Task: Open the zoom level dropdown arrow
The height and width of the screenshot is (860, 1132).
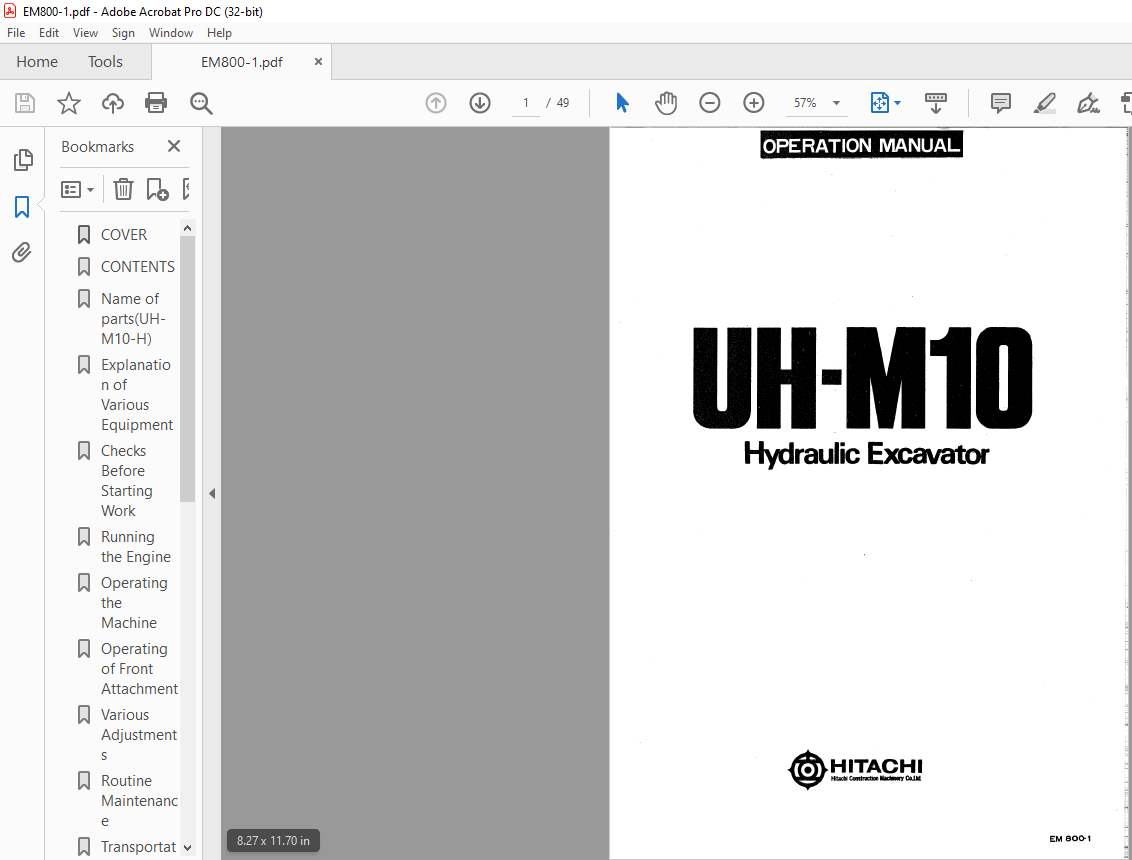Action: [837, 103]
